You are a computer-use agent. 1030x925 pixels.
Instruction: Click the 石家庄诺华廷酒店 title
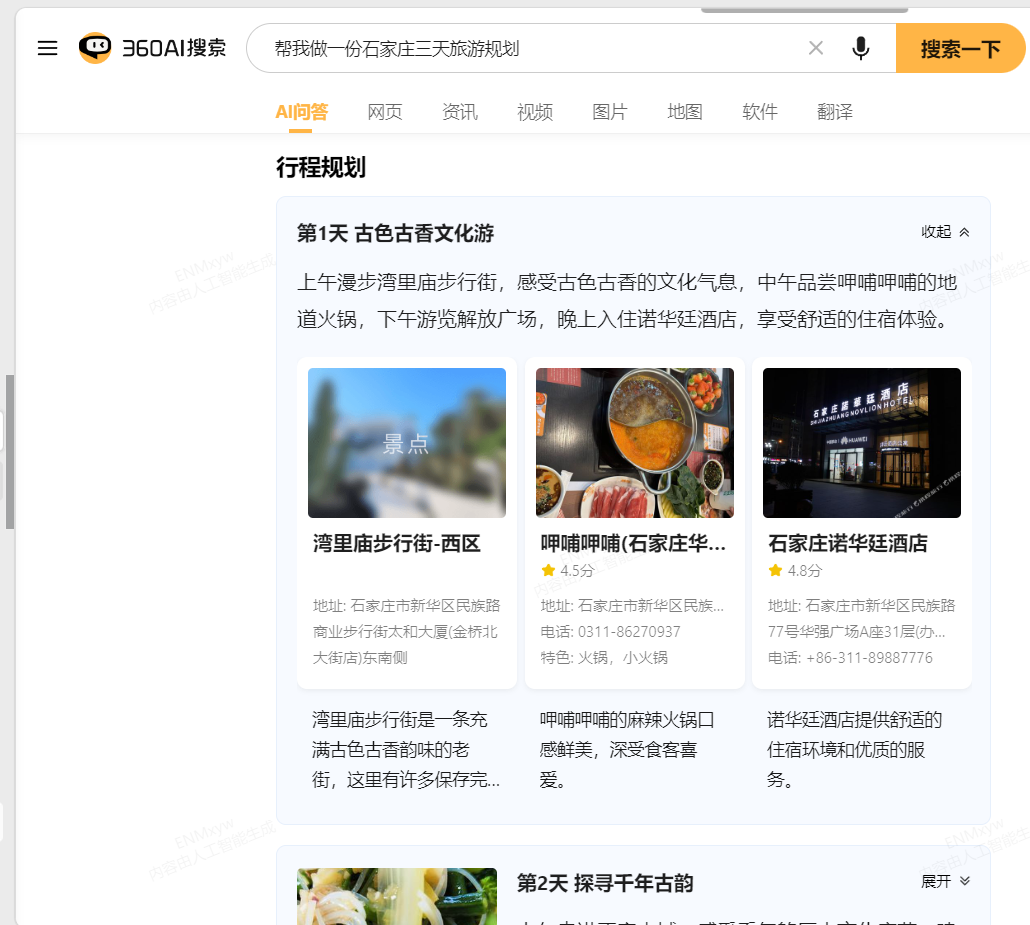pyautogui.click(x=848, y=543)
